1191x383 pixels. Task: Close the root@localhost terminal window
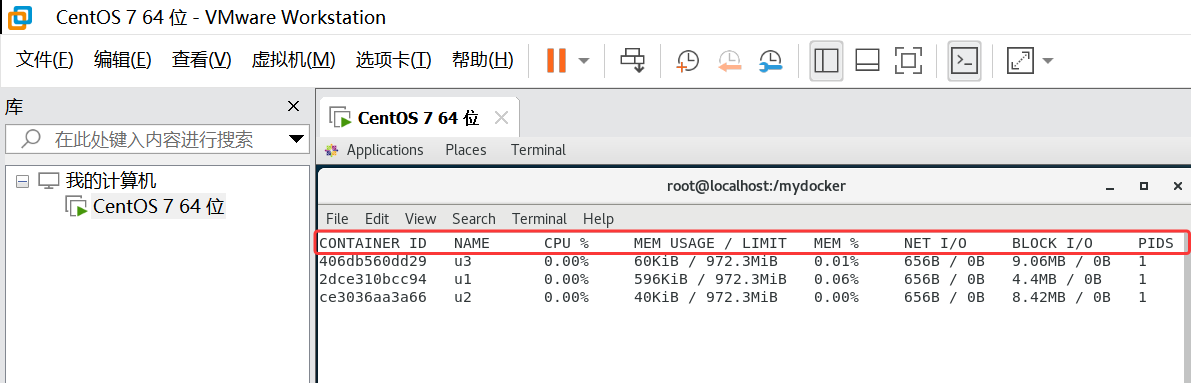1177,186
